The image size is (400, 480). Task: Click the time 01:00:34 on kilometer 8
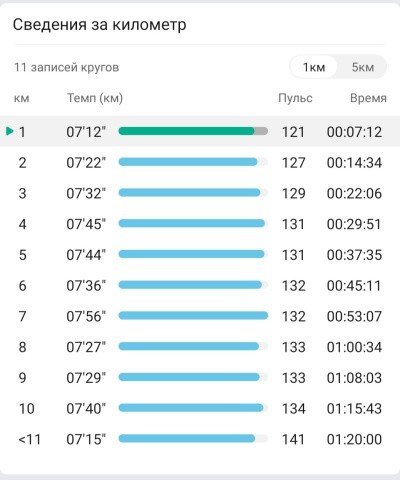click(354, 347)
